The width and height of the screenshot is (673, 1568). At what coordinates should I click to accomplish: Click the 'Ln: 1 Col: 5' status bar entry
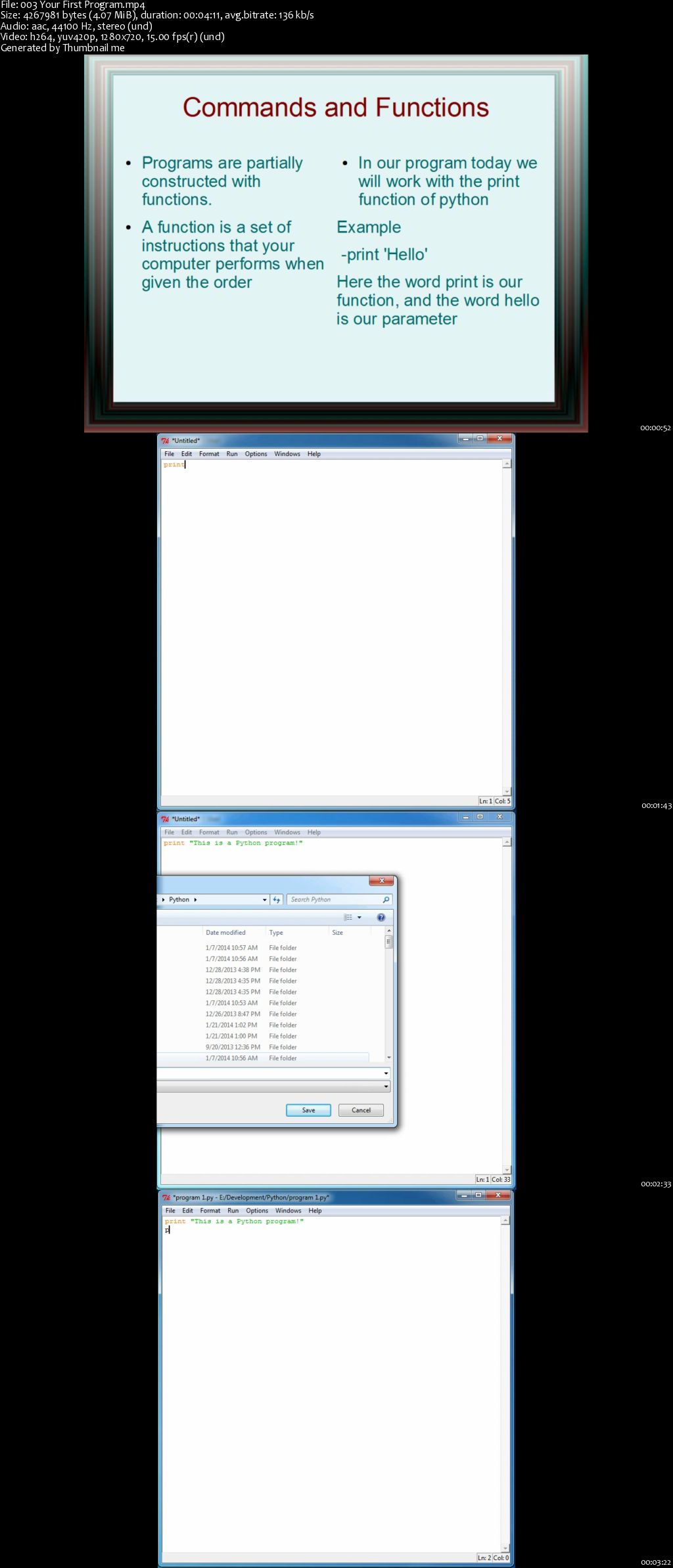[494, 801]
